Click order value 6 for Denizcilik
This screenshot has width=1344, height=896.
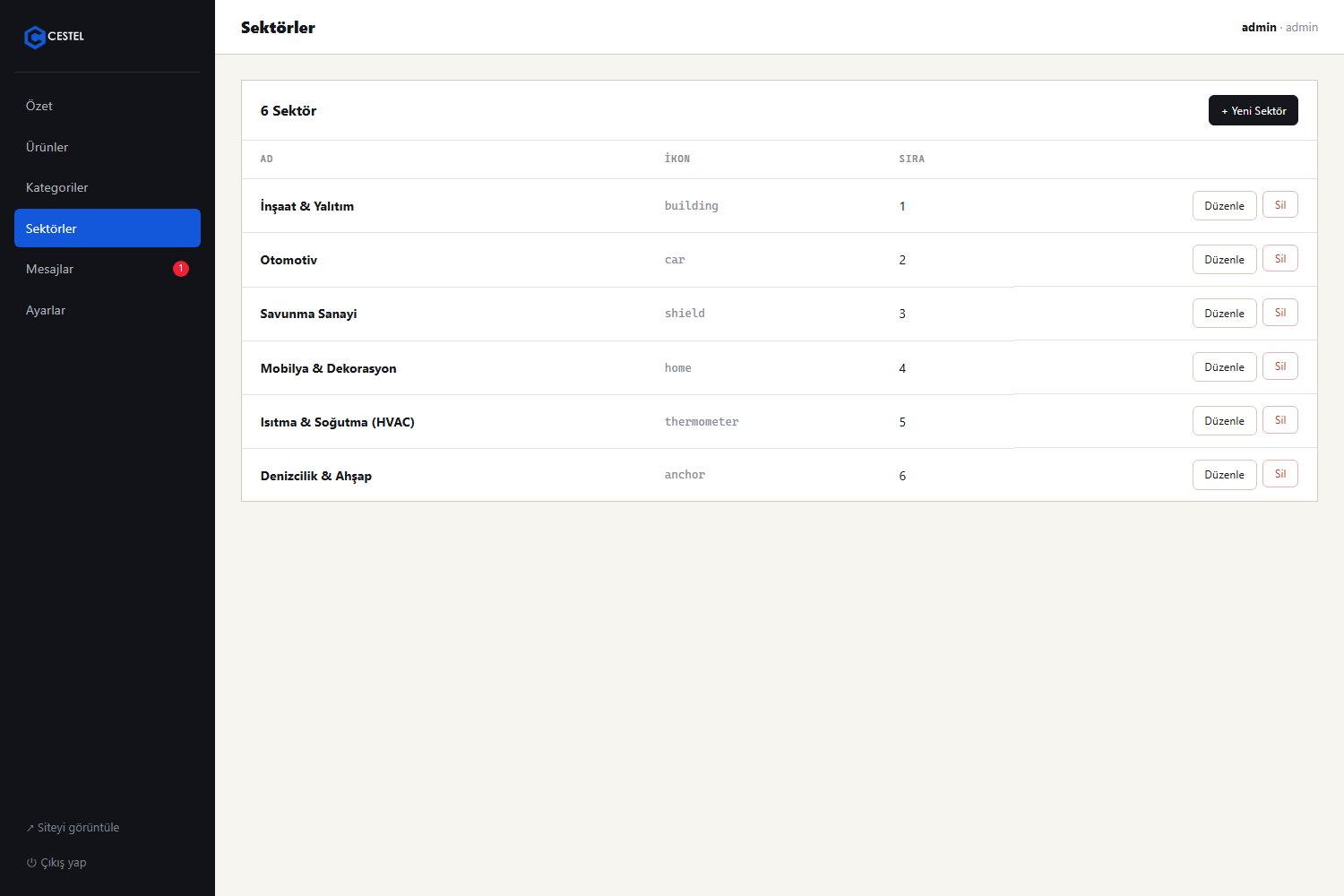902,476
